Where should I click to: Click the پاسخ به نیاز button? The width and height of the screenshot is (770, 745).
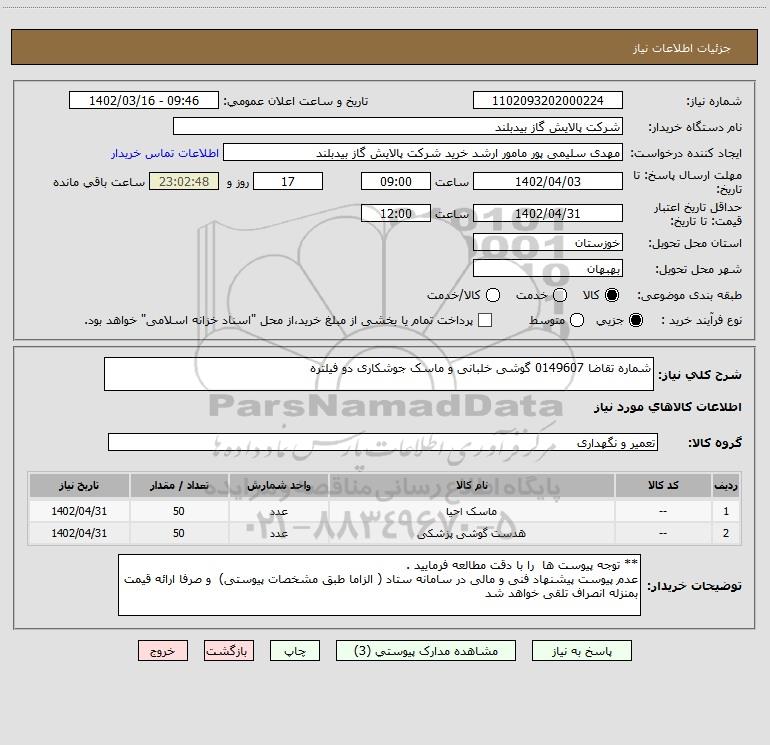(581, 651)
